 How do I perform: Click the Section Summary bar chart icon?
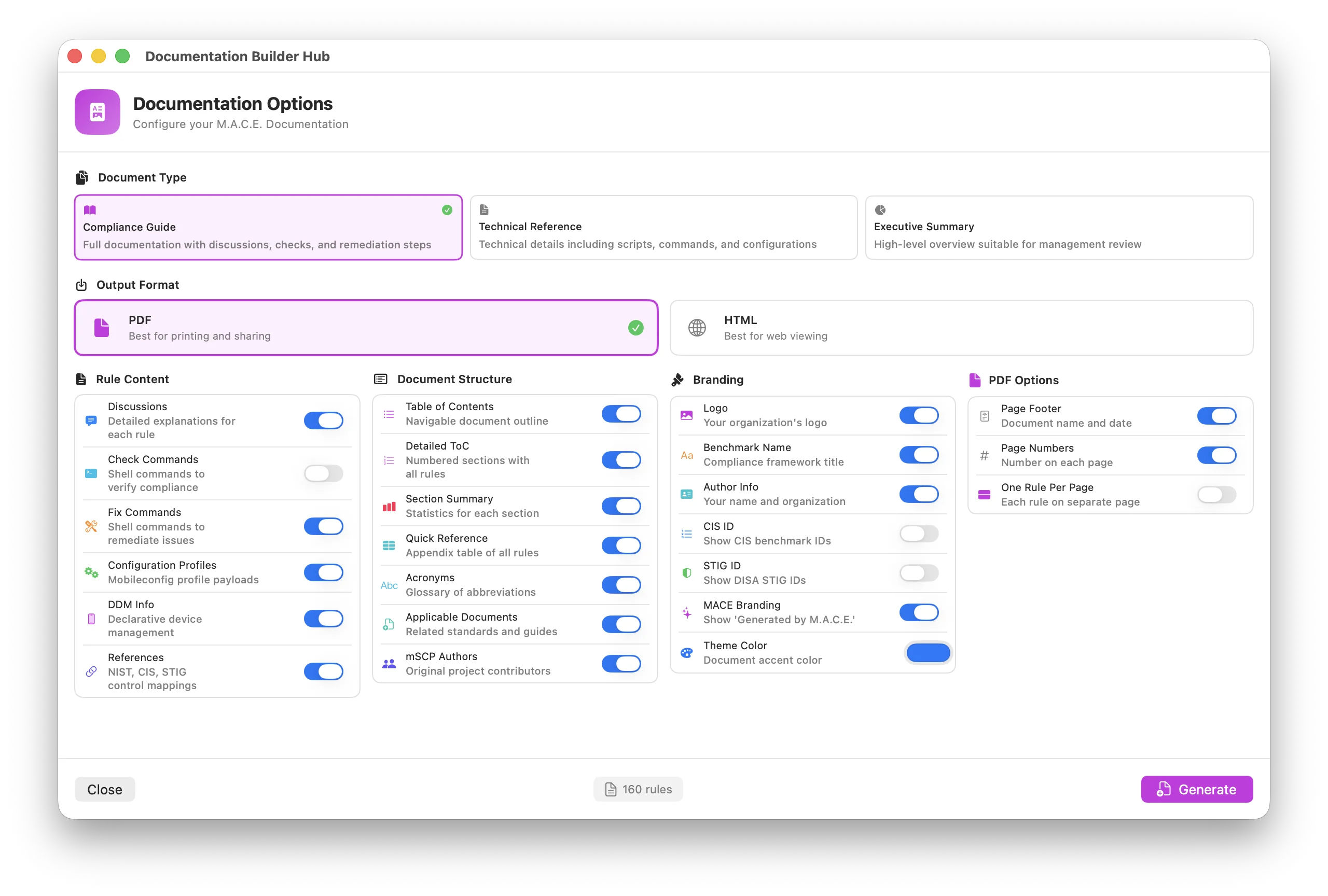389,506
